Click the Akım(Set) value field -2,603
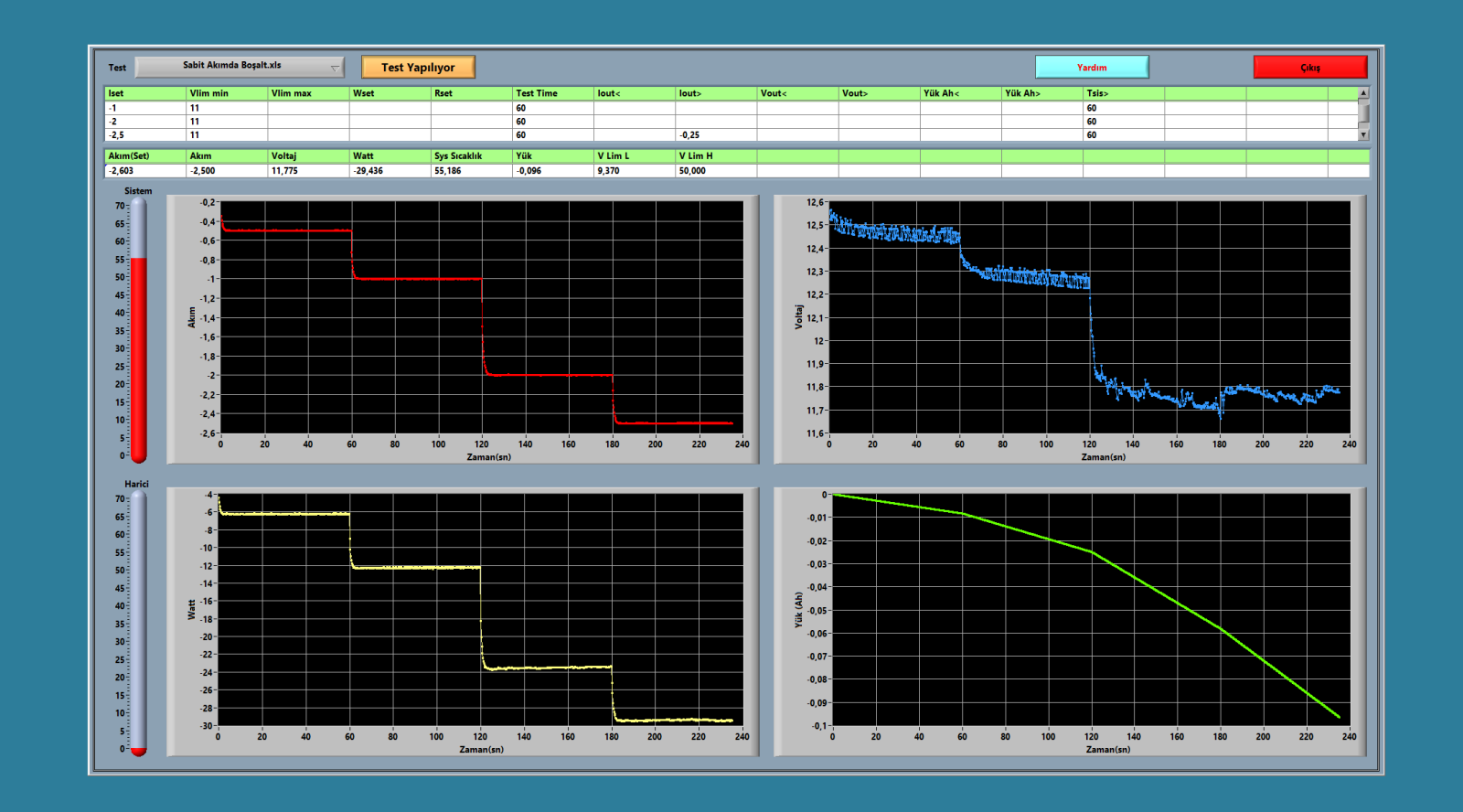 (x=144, y=171)
